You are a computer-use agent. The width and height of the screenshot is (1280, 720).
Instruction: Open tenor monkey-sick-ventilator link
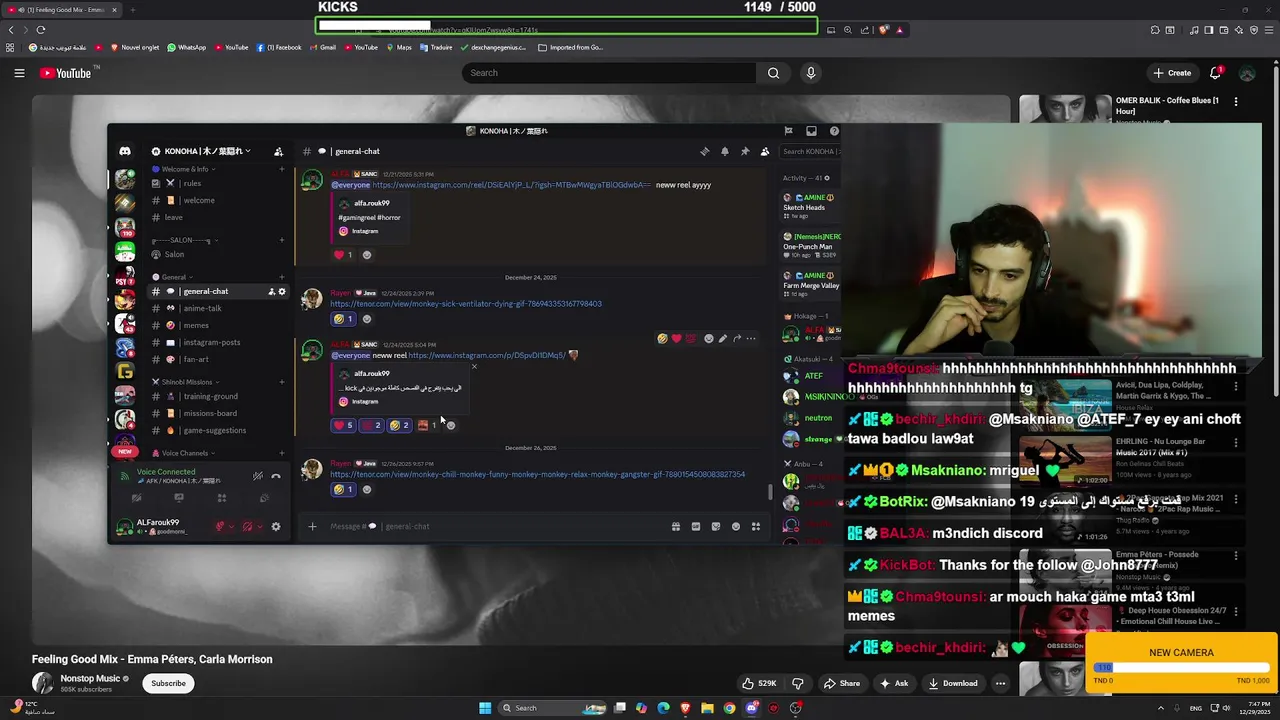[466, 304]
